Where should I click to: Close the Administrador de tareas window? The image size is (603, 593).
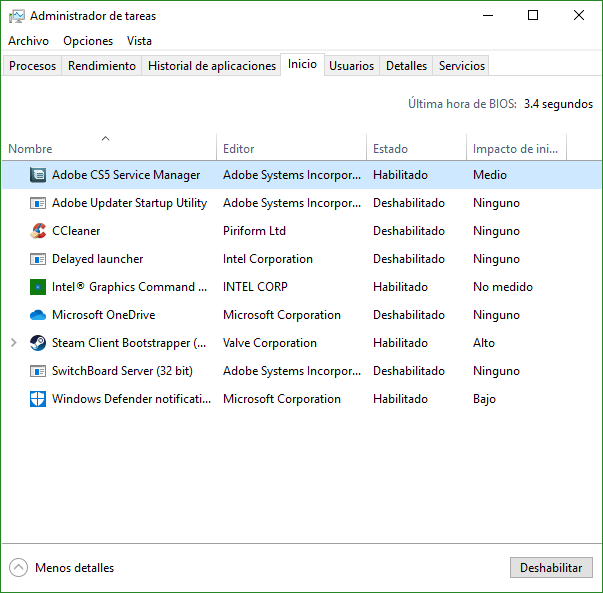click(x=579, y=16)
